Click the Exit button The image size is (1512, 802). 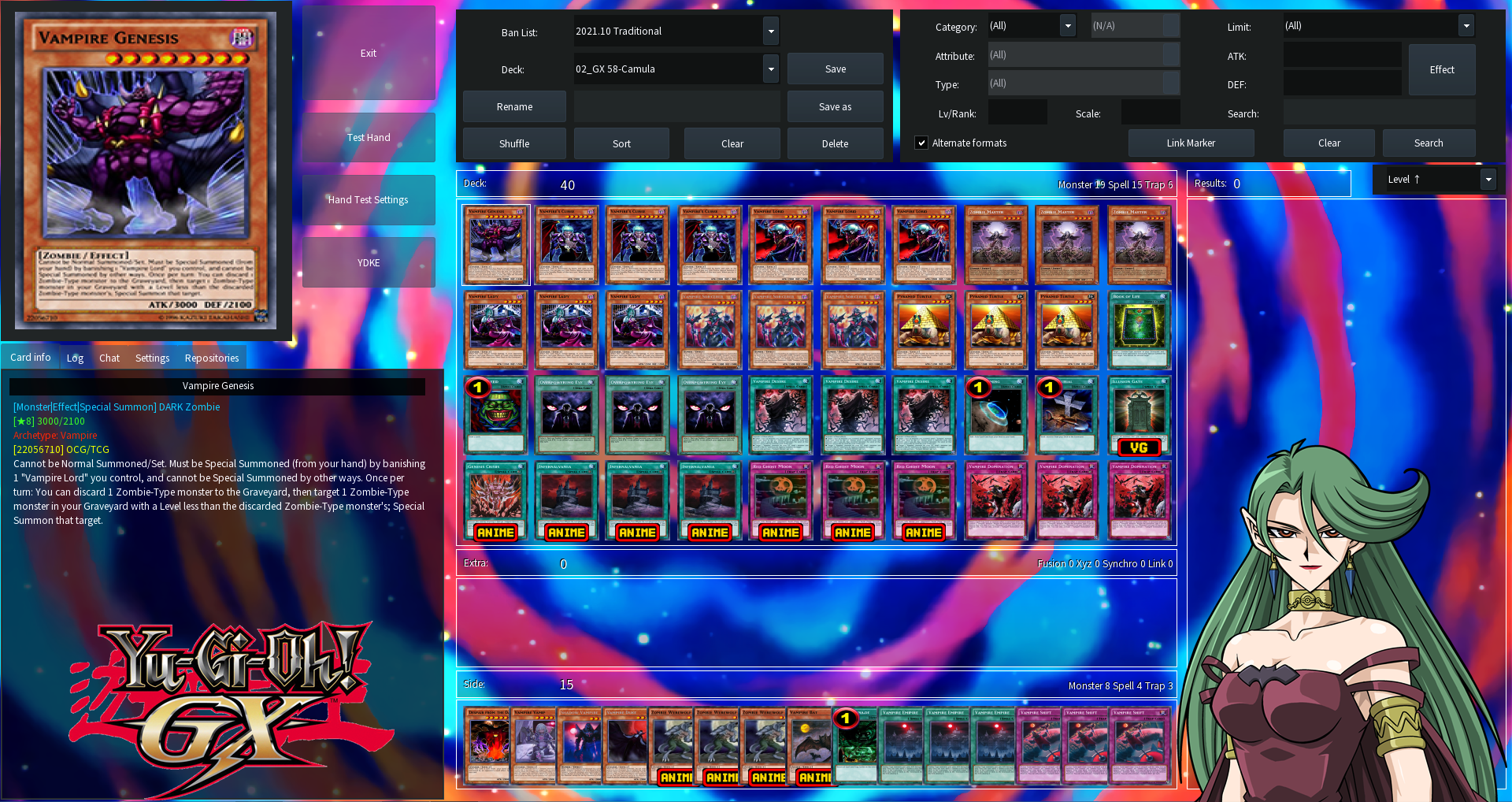tap(369, 53)
